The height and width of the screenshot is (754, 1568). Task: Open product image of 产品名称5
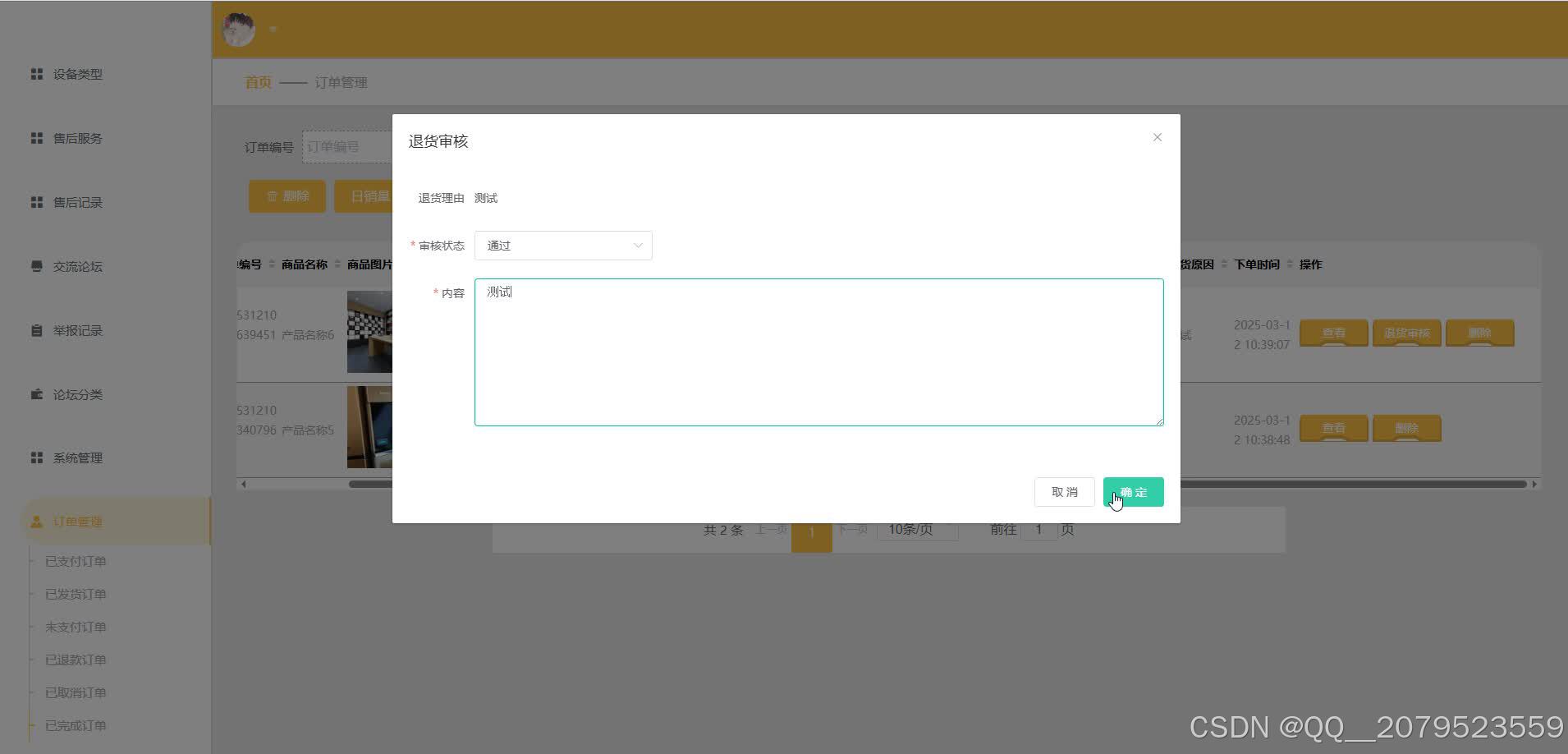[369, 427]
